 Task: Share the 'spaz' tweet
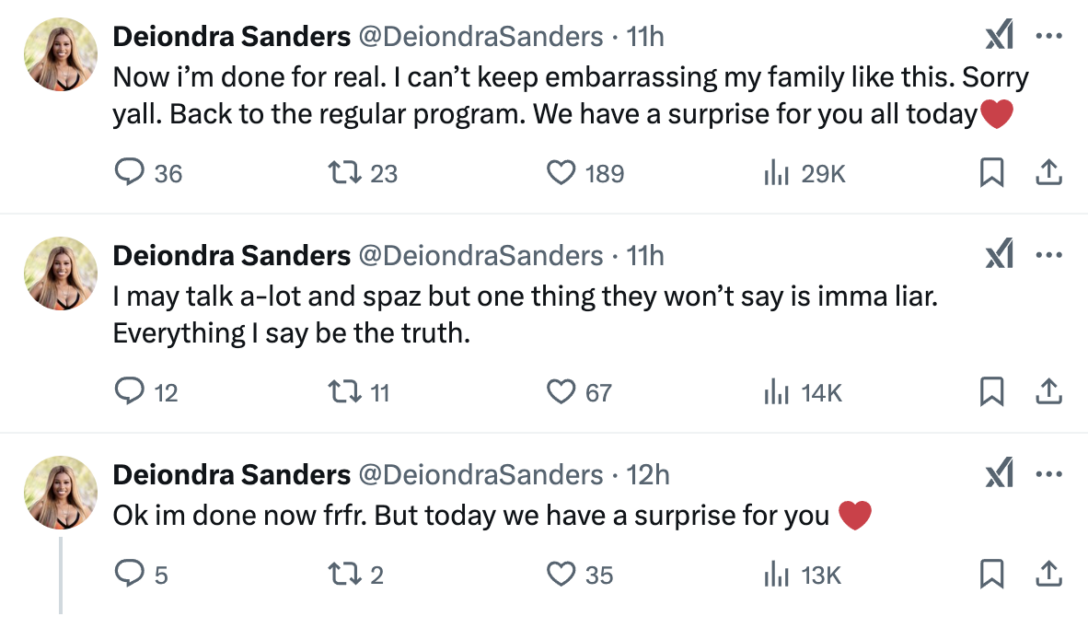click(1048, 392)
